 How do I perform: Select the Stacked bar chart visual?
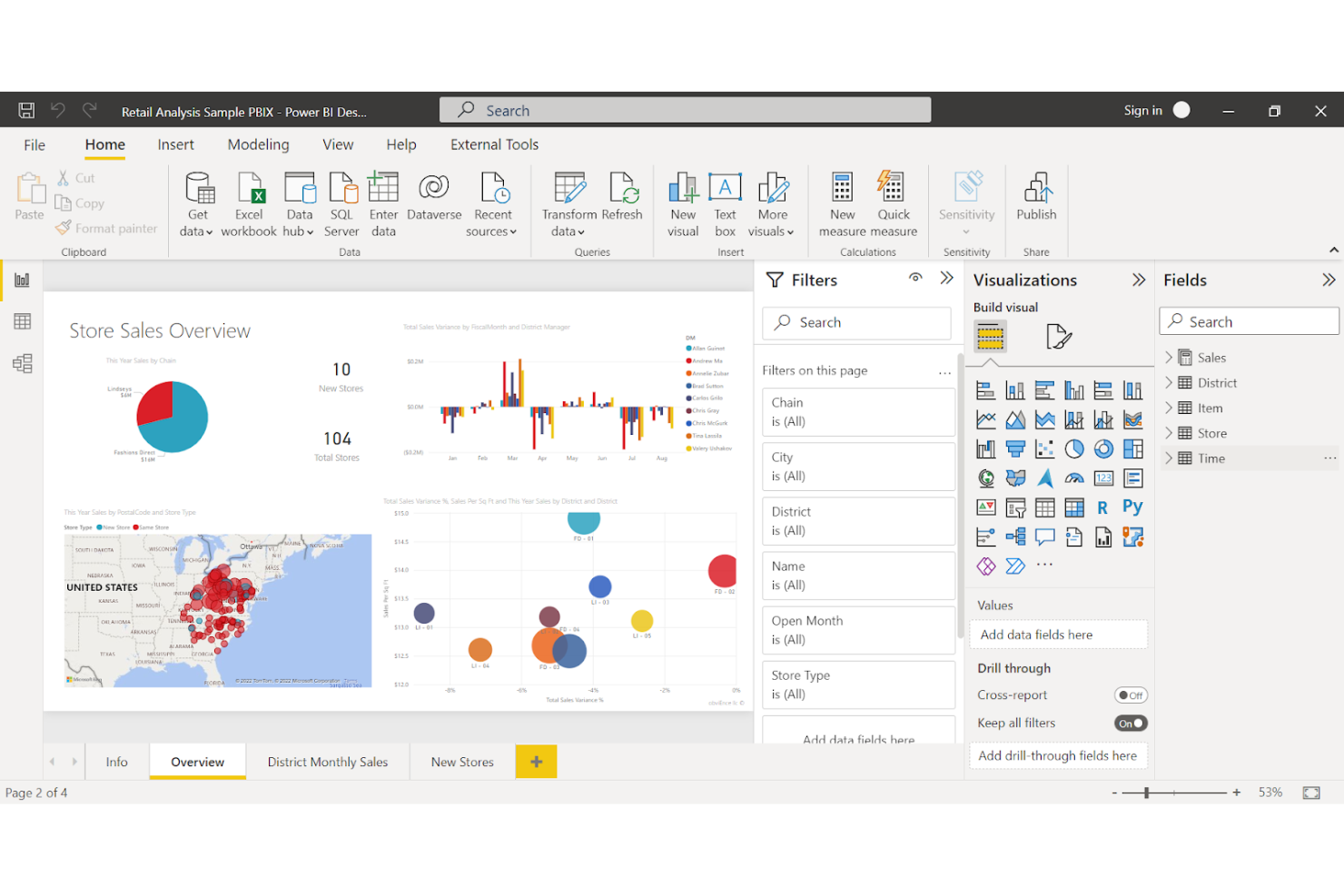tap(985, 391)
